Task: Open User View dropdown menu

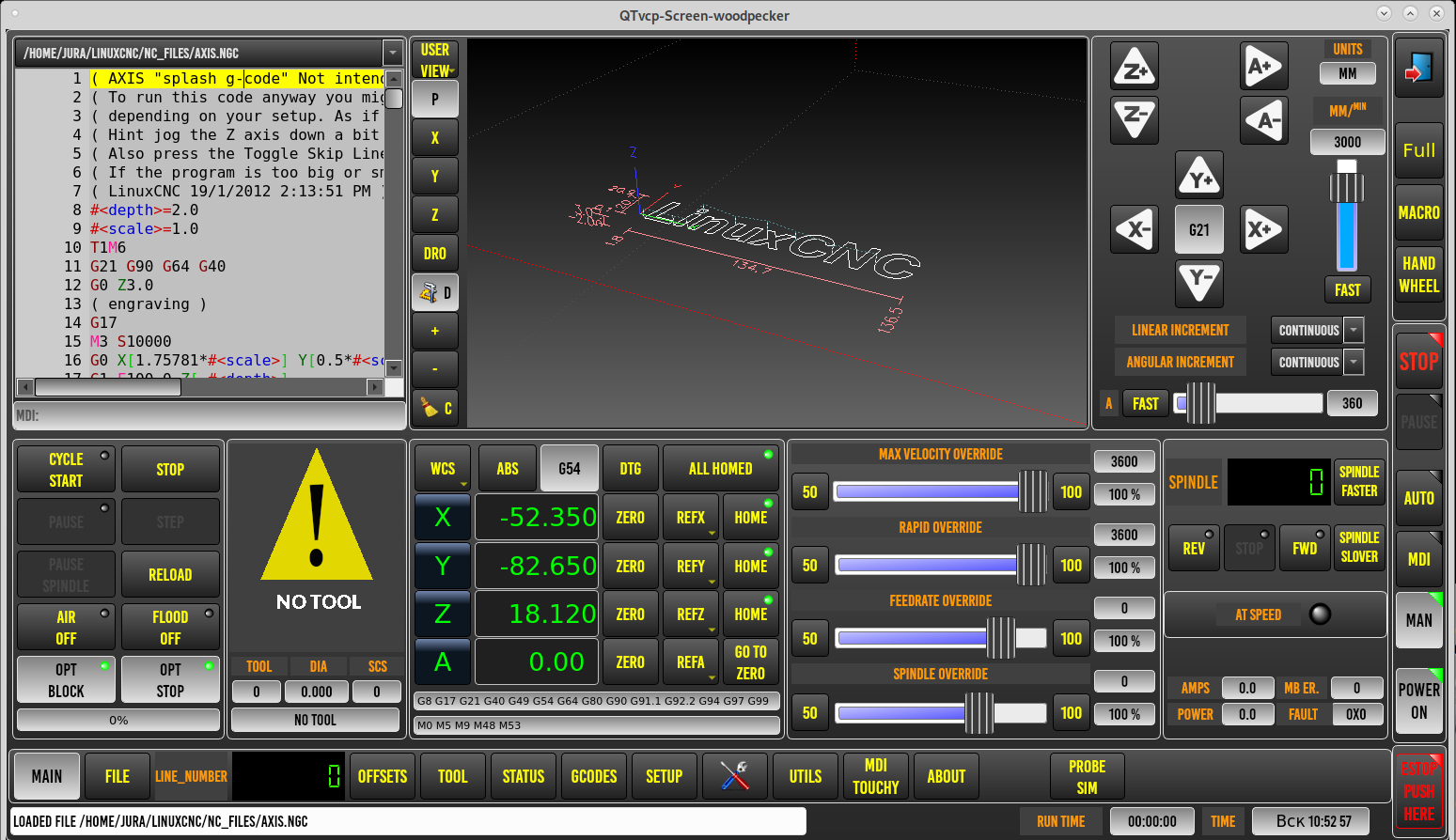Action: (x=435, y=59)
